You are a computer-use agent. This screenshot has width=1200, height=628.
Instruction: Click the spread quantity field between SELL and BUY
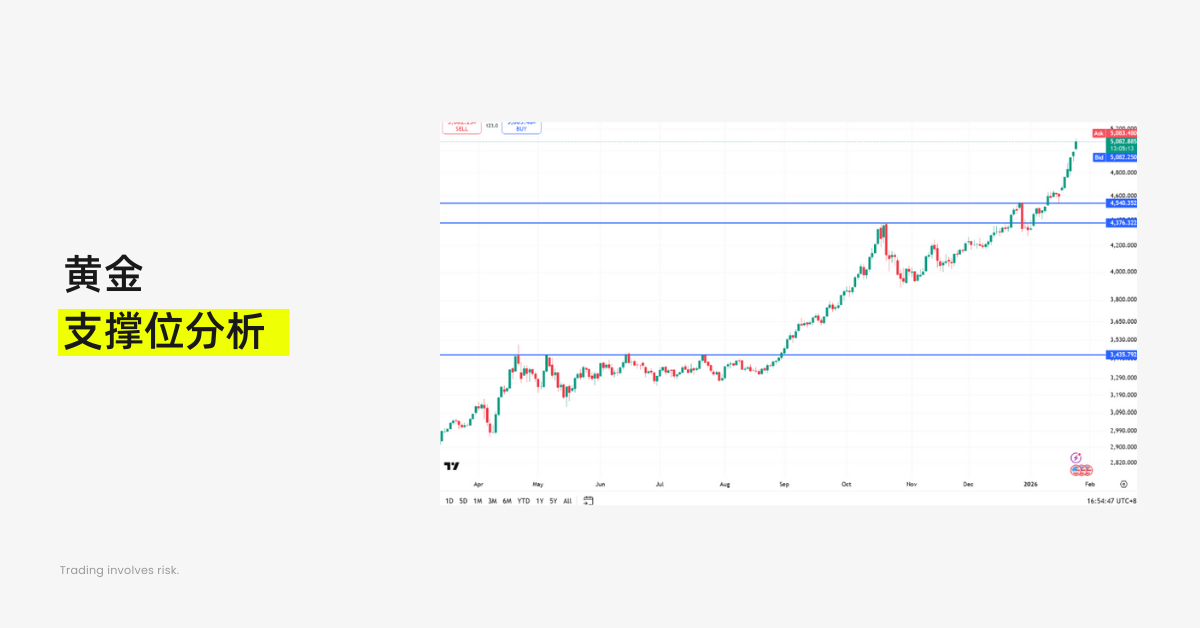click(492, 127)
